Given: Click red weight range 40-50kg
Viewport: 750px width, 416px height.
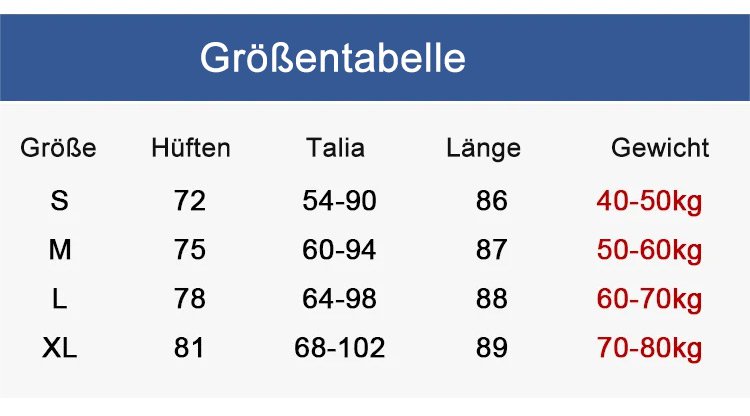Looking at the screenshot, I should coord(649,201).
